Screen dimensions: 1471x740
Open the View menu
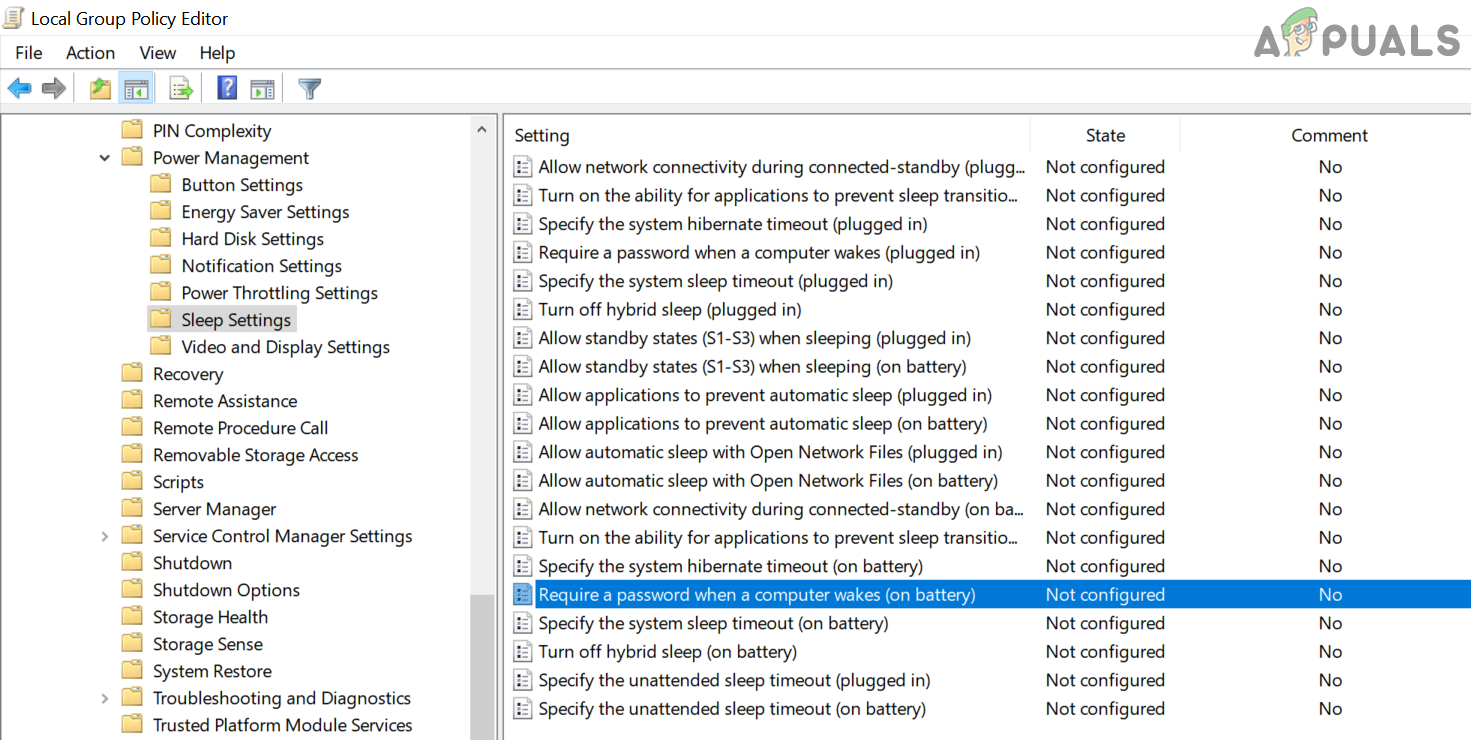pyautogui.click(x=157, y=53)
